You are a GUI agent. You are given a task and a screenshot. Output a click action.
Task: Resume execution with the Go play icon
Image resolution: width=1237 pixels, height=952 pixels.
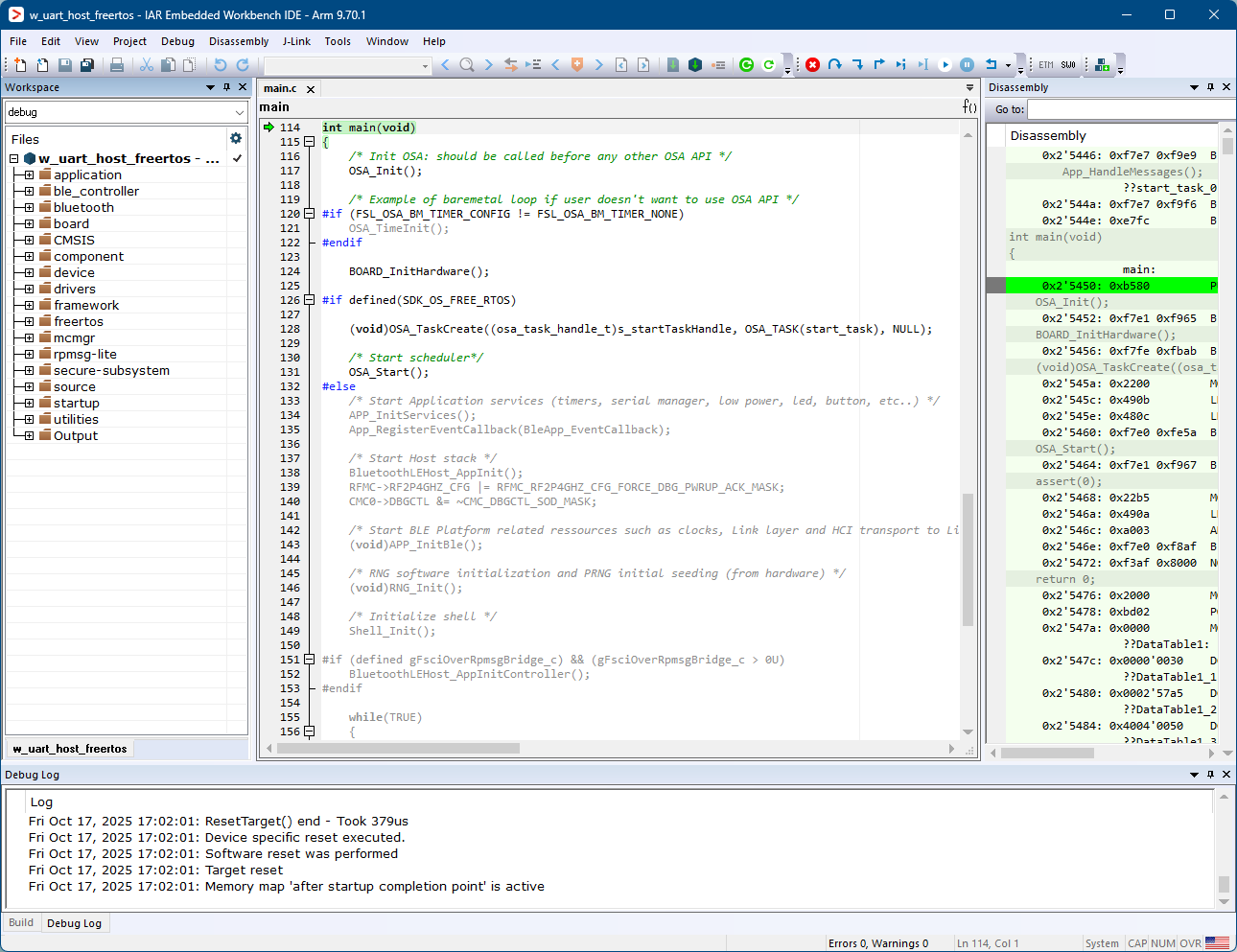click(x=945, y=64)
